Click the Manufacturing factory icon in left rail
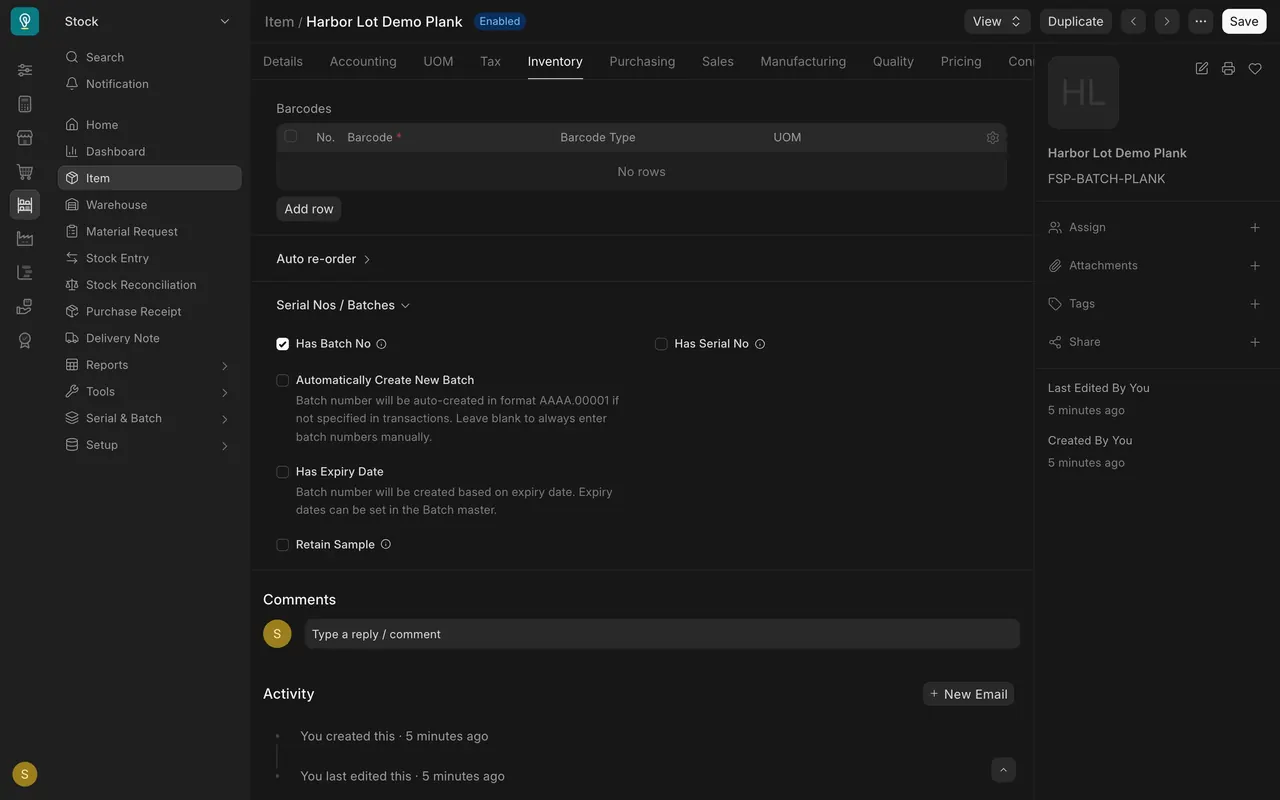 (x=25, y=238)
